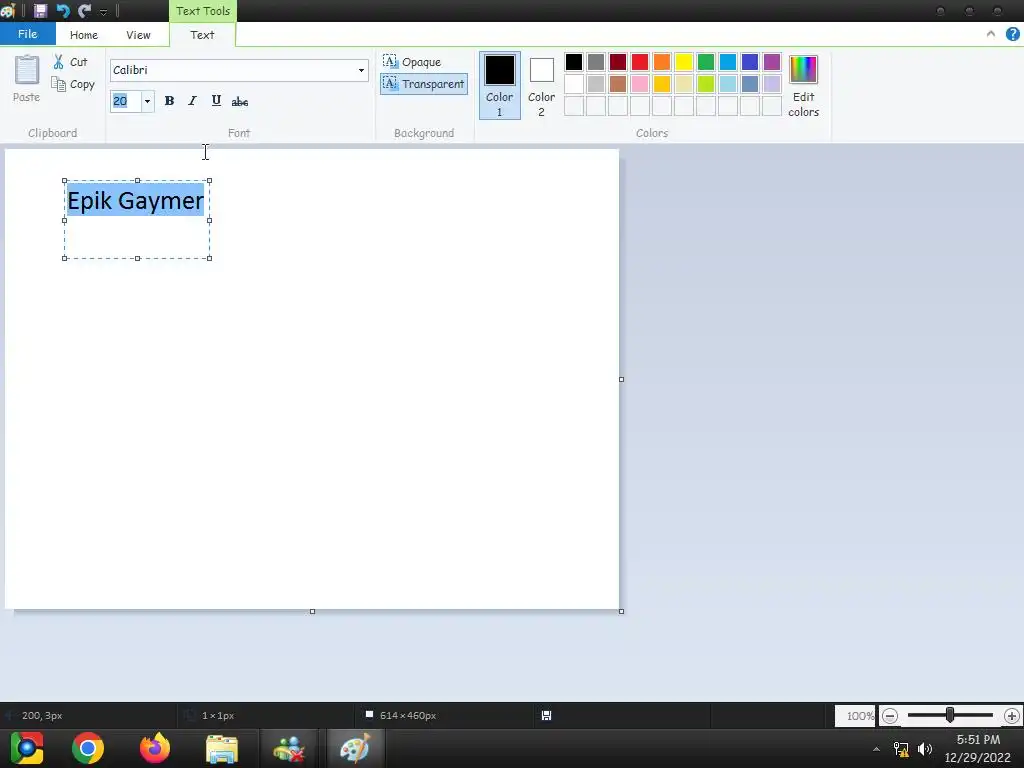The height and width of the screenshot is (768, 1024).
Task: Pick the turquoise blue color swatch
Action: coord(728,62)
